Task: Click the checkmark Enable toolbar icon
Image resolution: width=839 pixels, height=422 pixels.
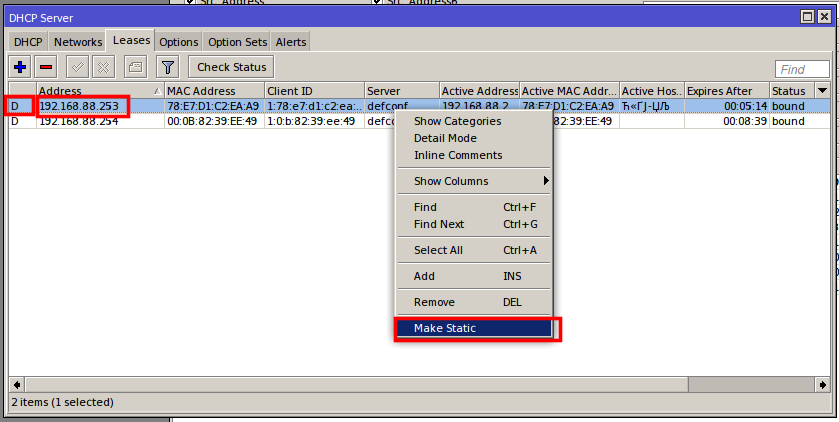Action: (x=78, y=67)
